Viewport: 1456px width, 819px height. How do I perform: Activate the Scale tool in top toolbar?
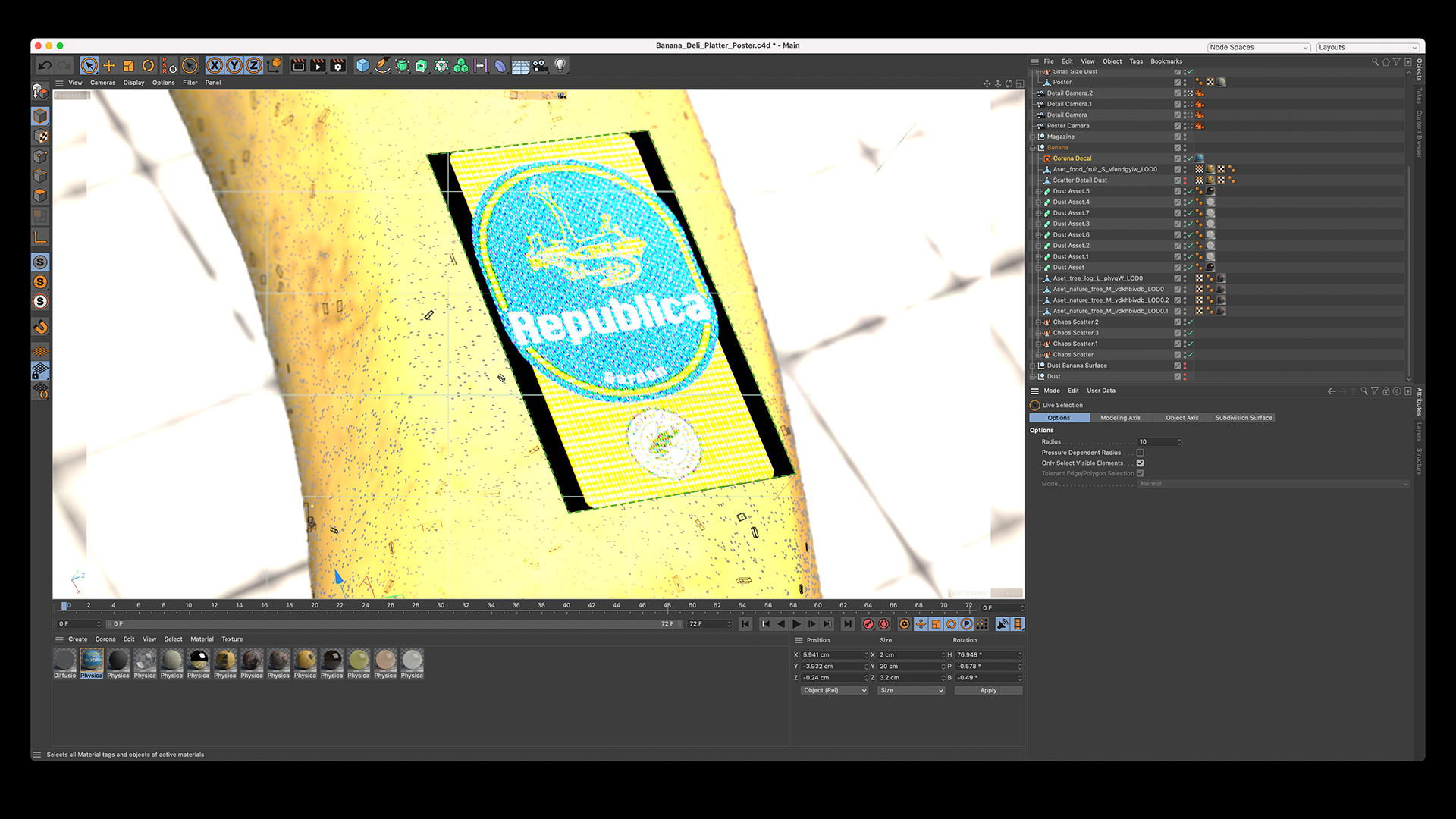(x=129, y=66)
